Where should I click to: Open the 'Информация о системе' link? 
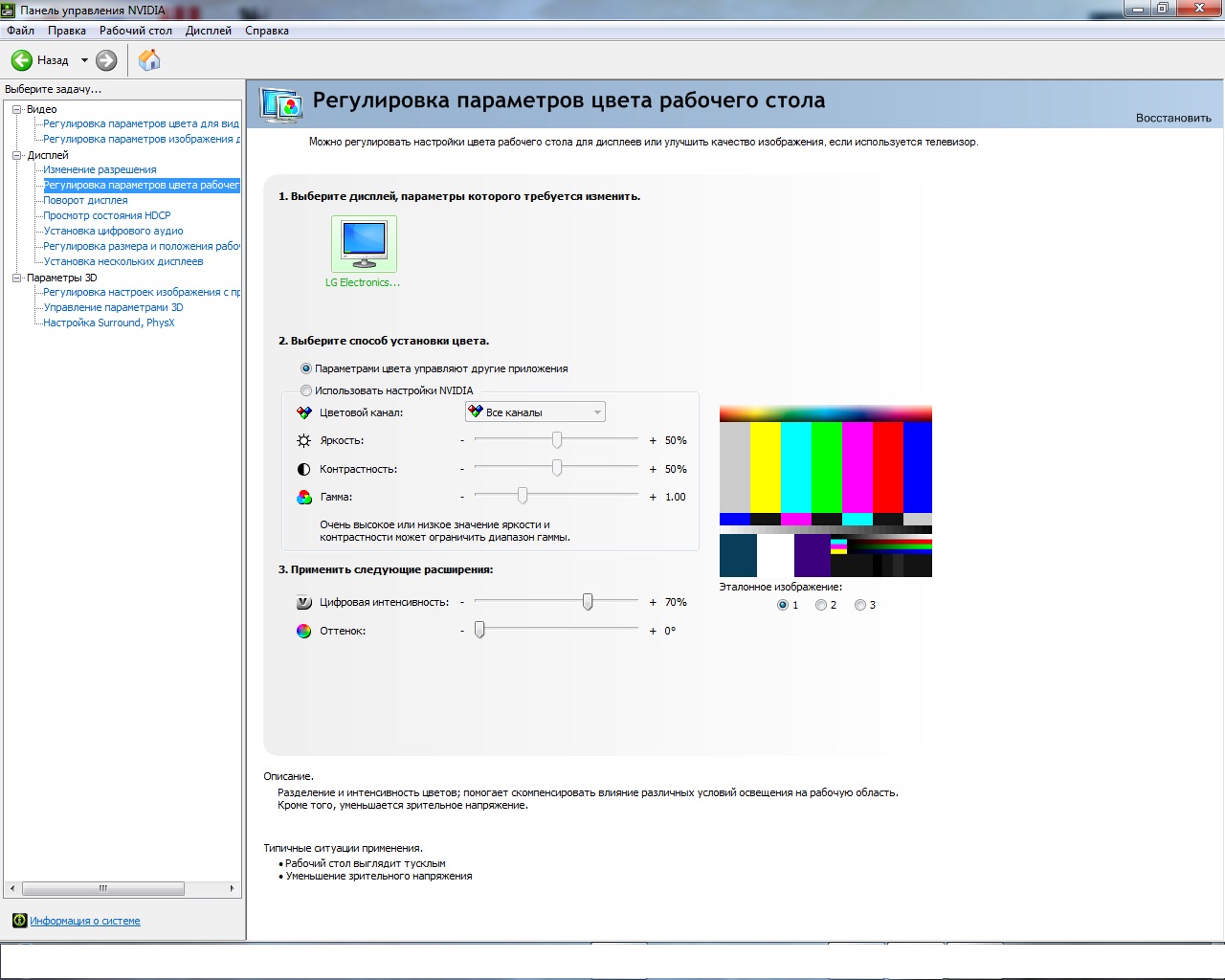pos(85,921)
